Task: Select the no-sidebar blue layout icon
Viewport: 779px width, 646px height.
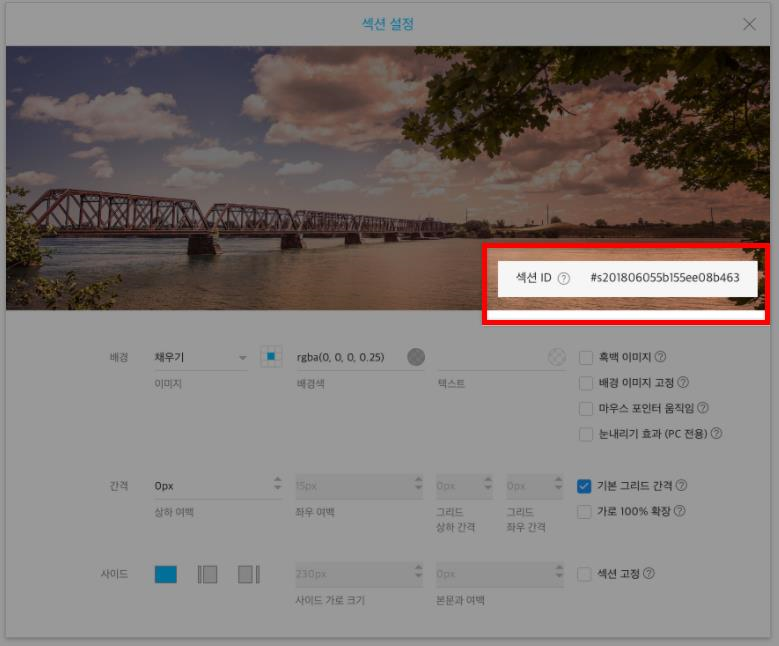Action: pos(166,574)
